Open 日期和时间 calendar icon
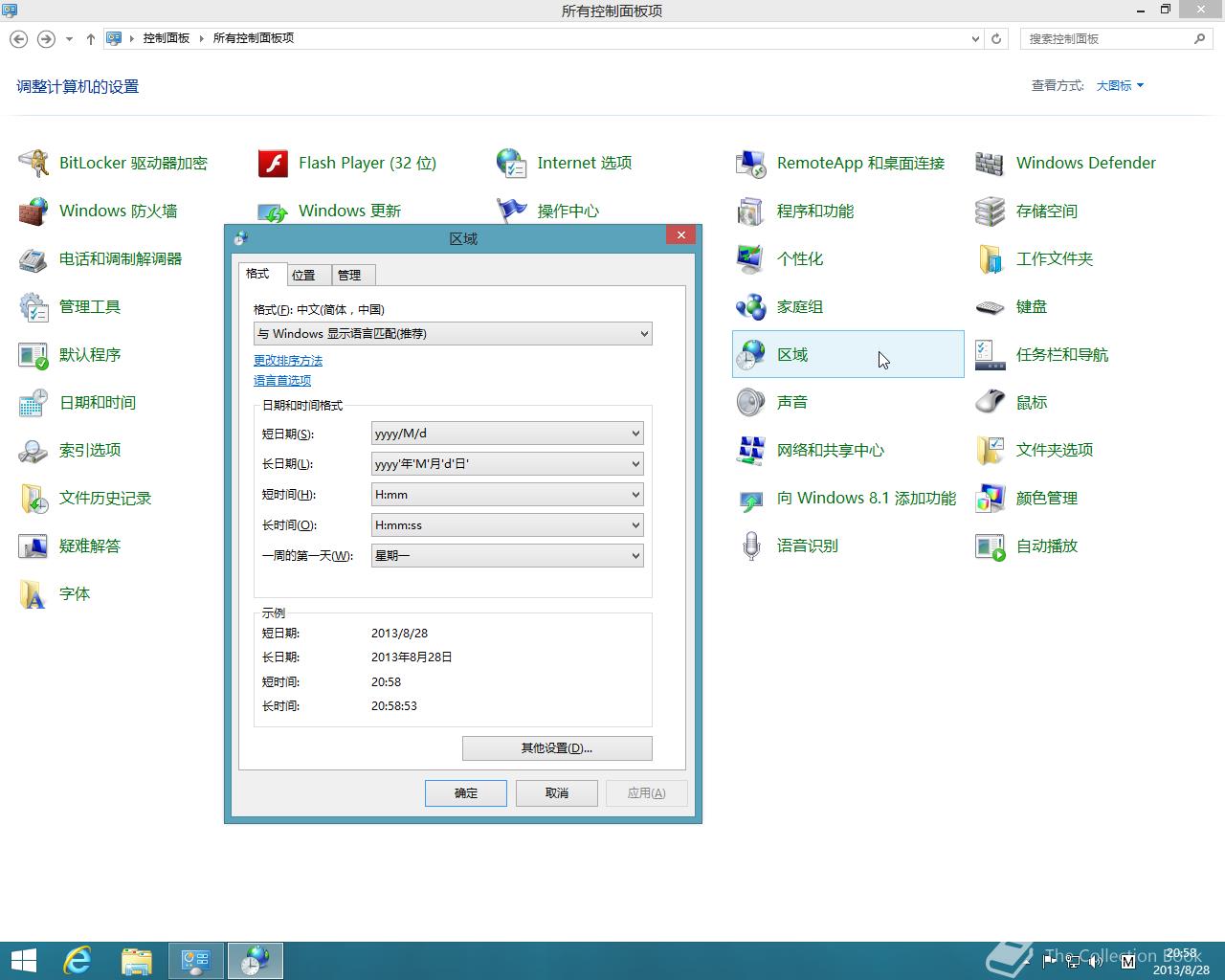 [33, 403]
